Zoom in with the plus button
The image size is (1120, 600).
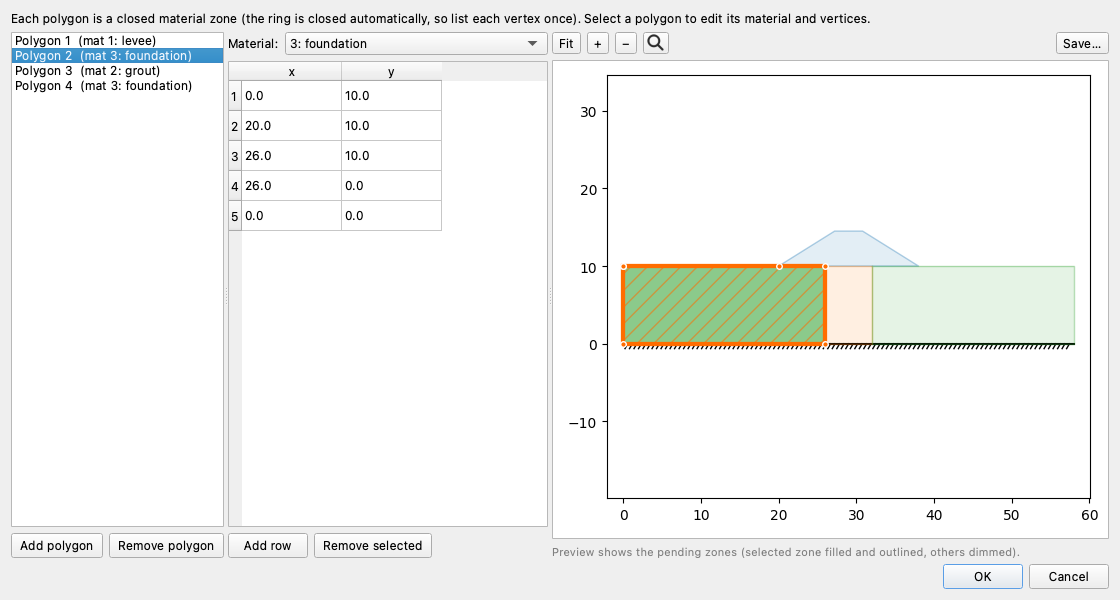(598, 44)
